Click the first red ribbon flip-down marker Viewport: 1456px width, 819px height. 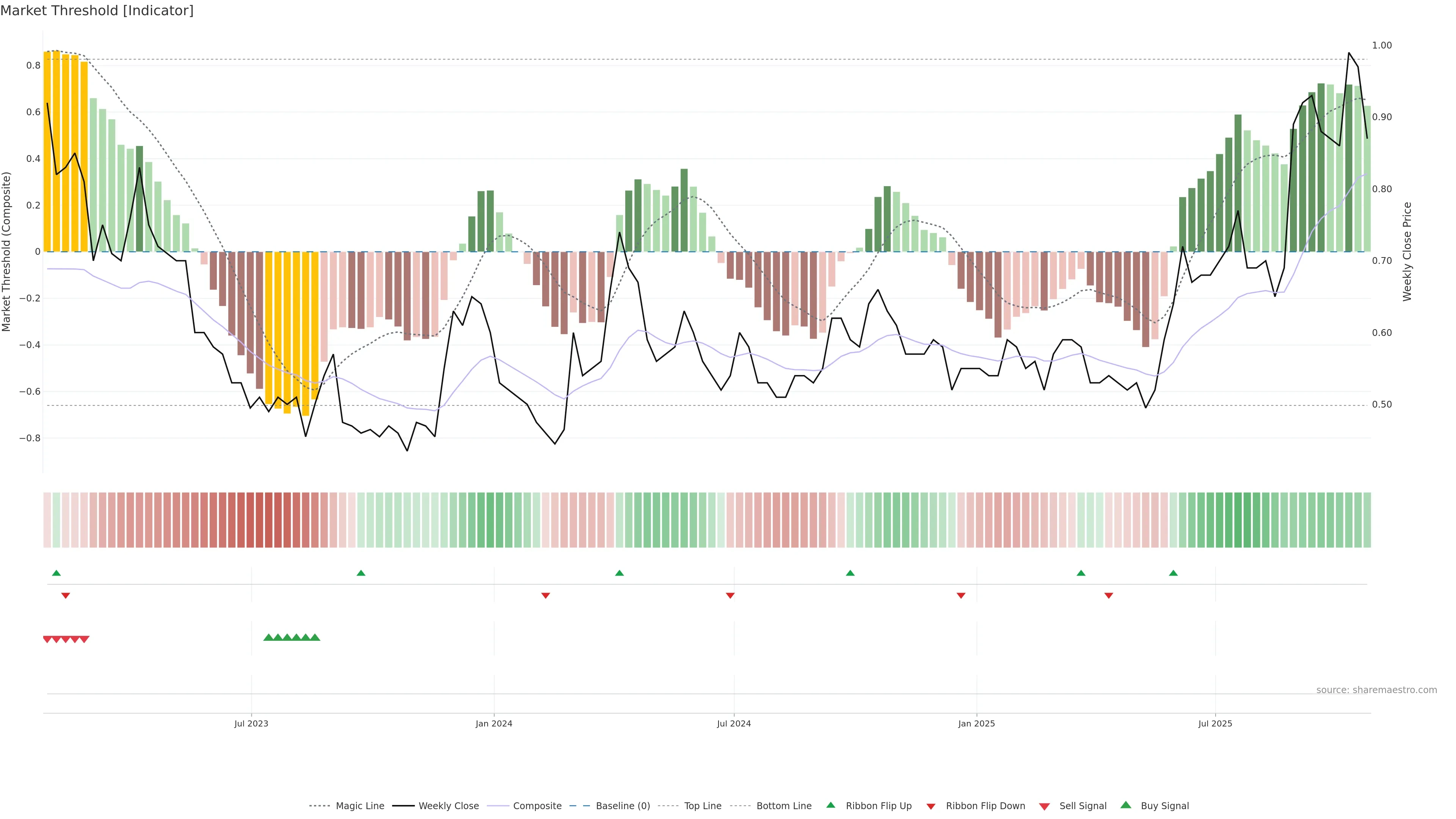tap(66, 596)
